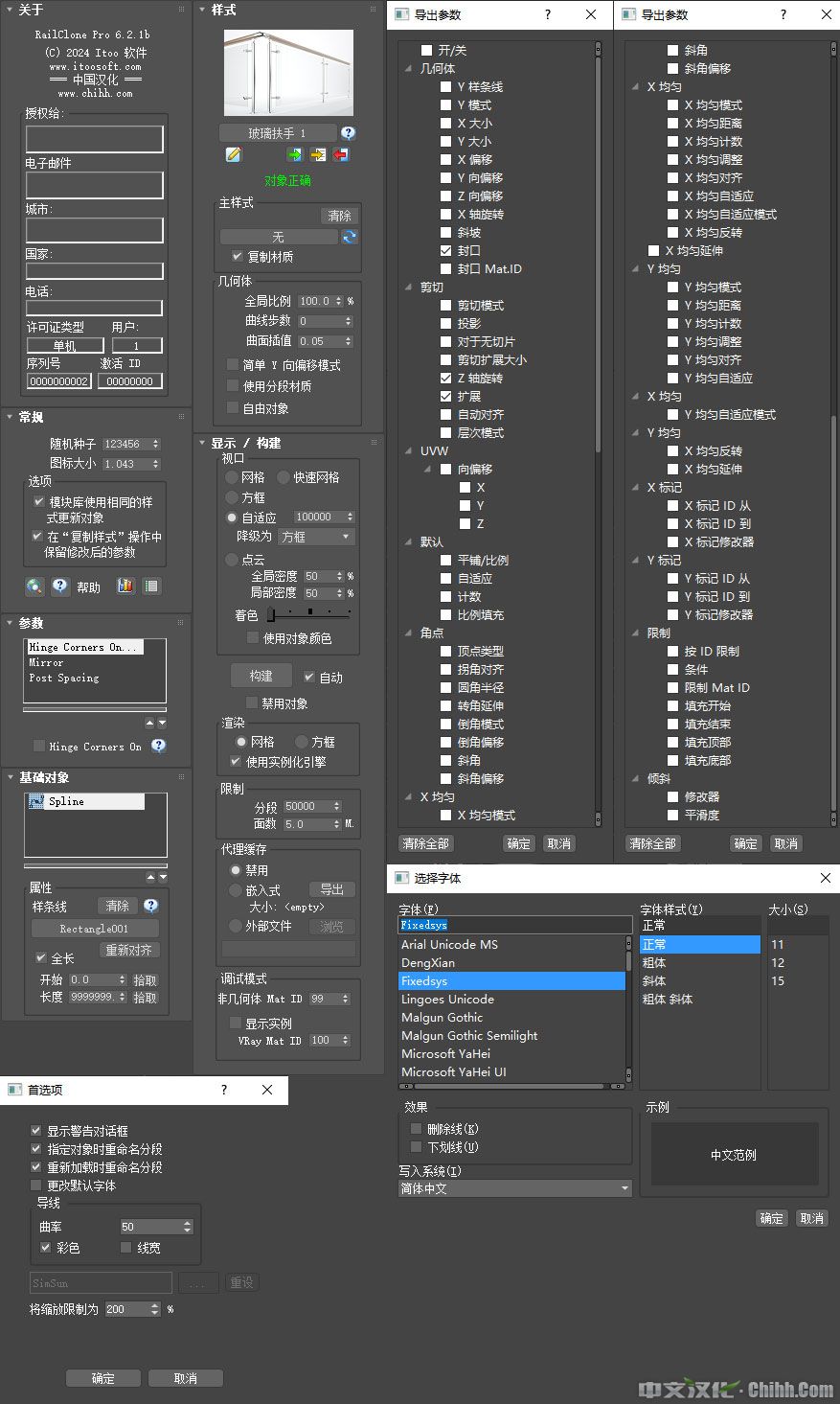
Task: Click the list icon beside the chart icon
Action: [150, 586]
